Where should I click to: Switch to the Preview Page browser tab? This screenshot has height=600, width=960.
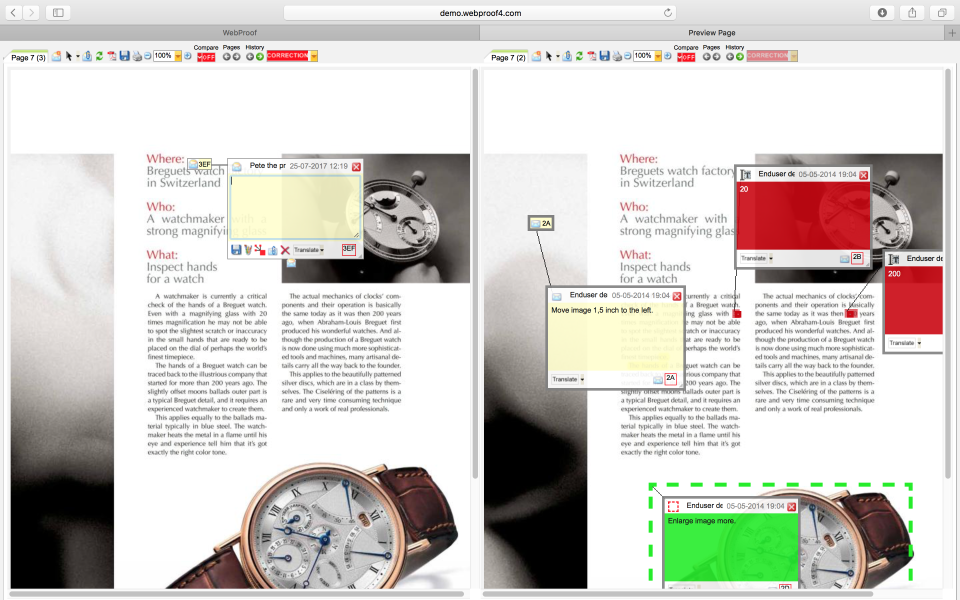[x=712, y=32]
